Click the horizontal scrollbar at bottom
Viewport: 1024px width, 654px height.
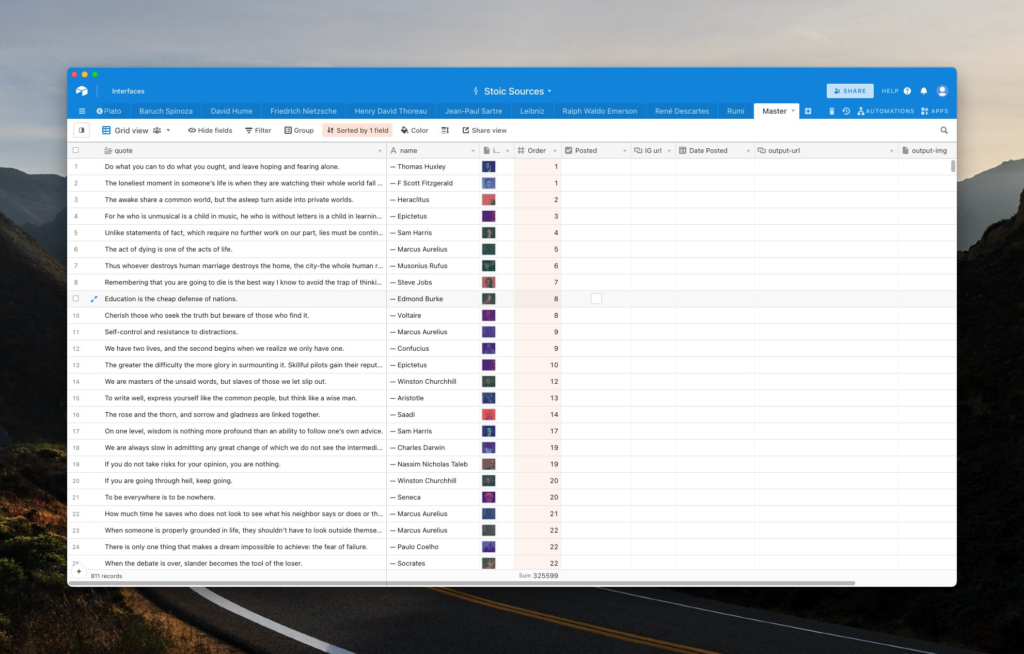tap(462, 583)
